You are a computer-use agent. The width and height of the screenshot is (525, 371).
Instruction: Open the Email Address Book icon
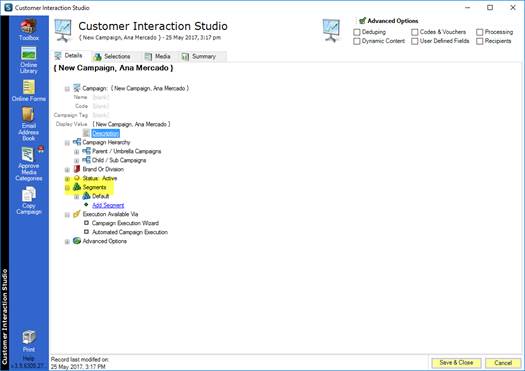[28, 115]
